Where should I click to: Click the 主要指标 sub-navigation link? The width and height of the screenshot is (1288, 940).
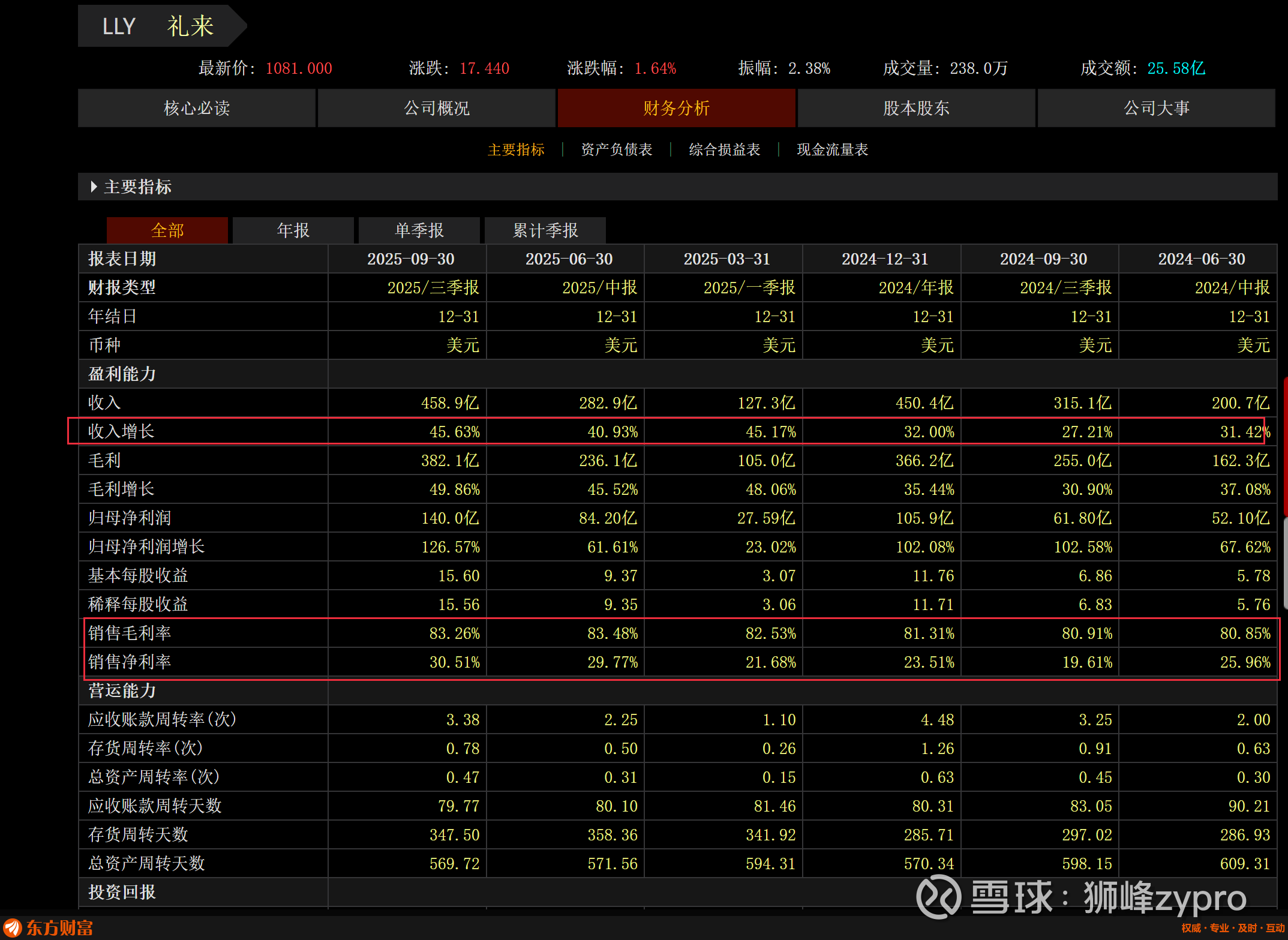pos(516,149)
